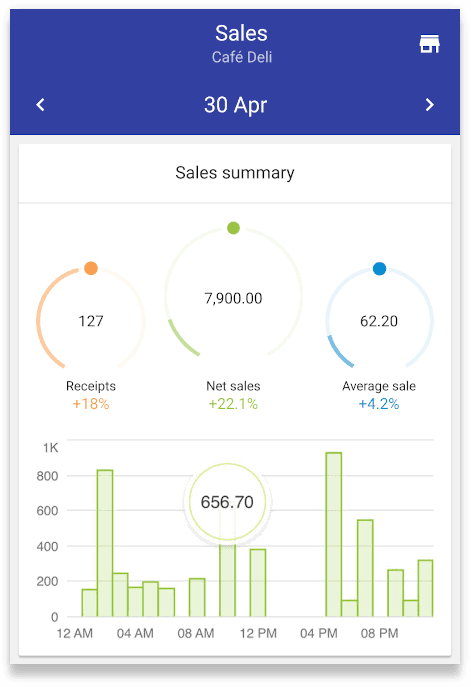This screenshot has height=687, width=471.
Task: Go to previous day with left chevron
Action: coord(40,105)
